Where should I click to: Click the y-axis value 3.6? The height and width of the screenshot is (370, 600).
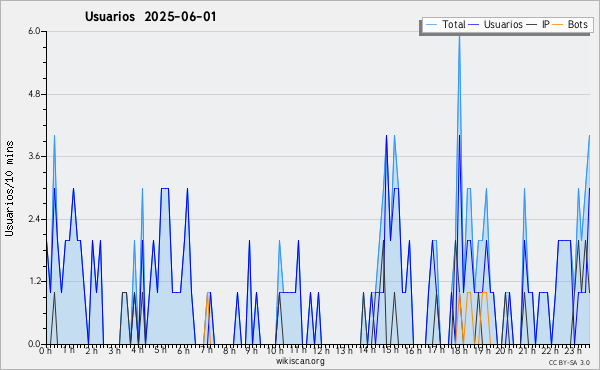34,156
